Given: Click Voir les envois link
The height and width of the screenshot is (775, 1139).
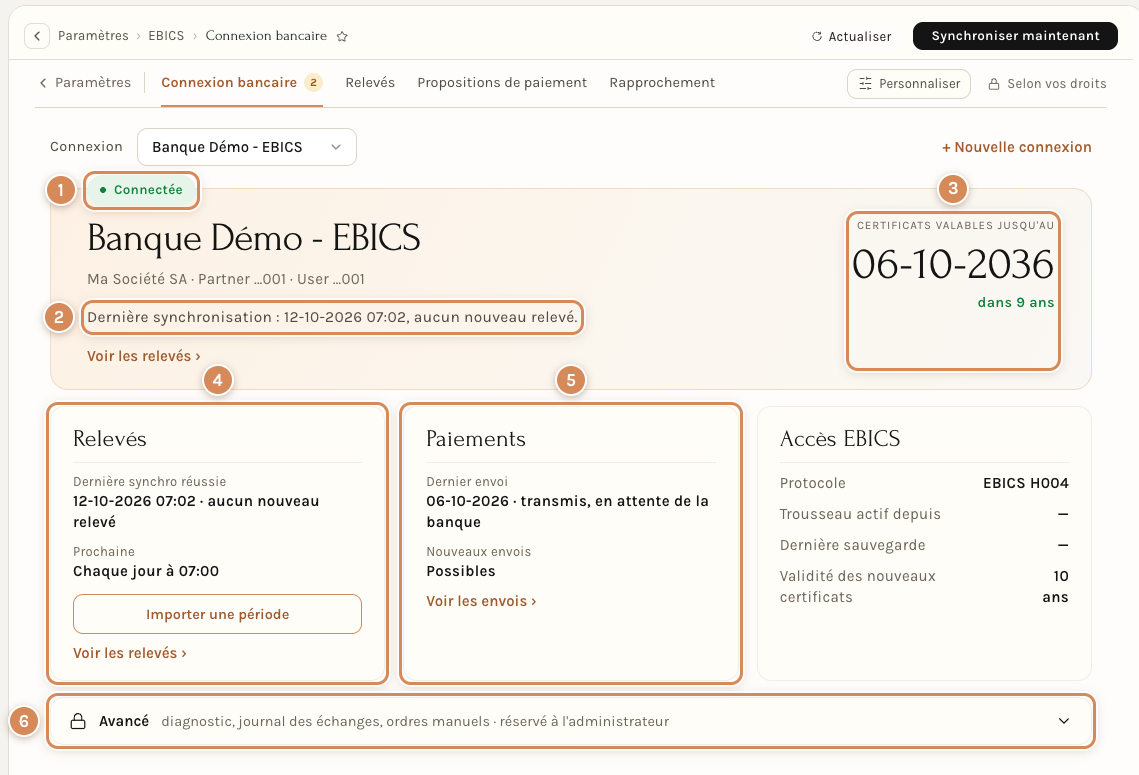Looking at the screenshot, I should pos(481,601).
